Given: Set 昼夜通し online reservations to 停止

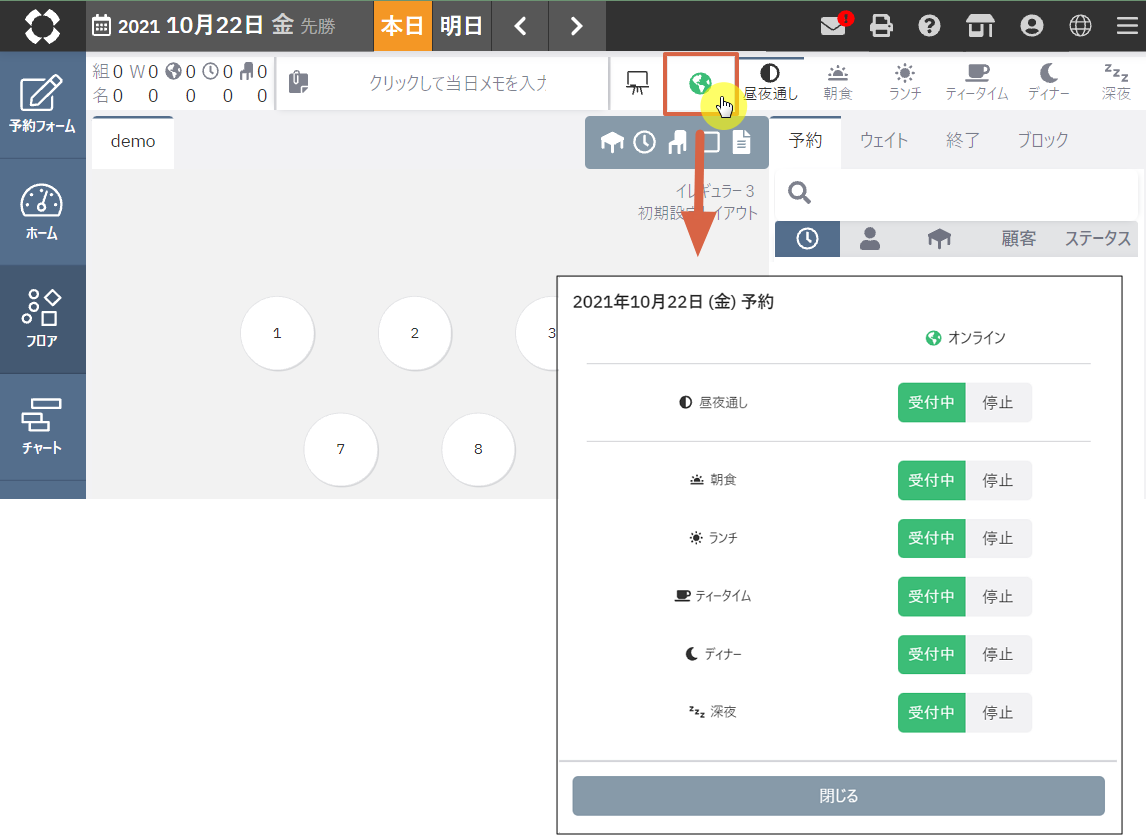Looking at the screenshot, I should click(997, 403).
